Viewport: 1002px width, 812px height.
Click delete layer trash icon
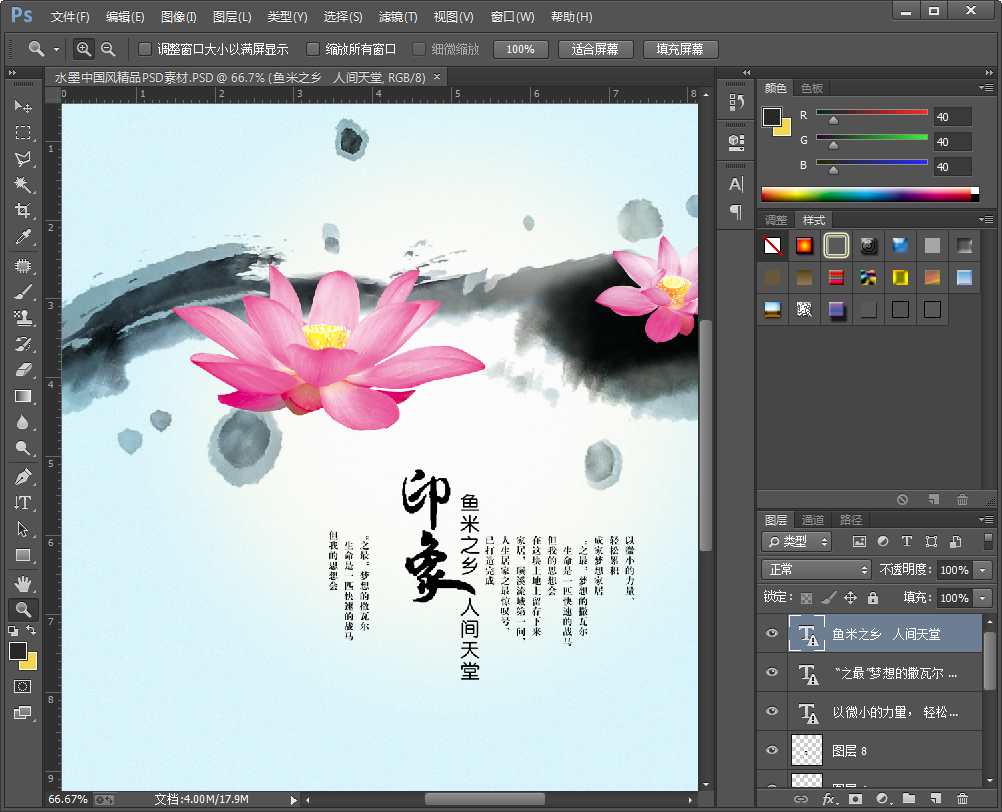coord(962,799)
